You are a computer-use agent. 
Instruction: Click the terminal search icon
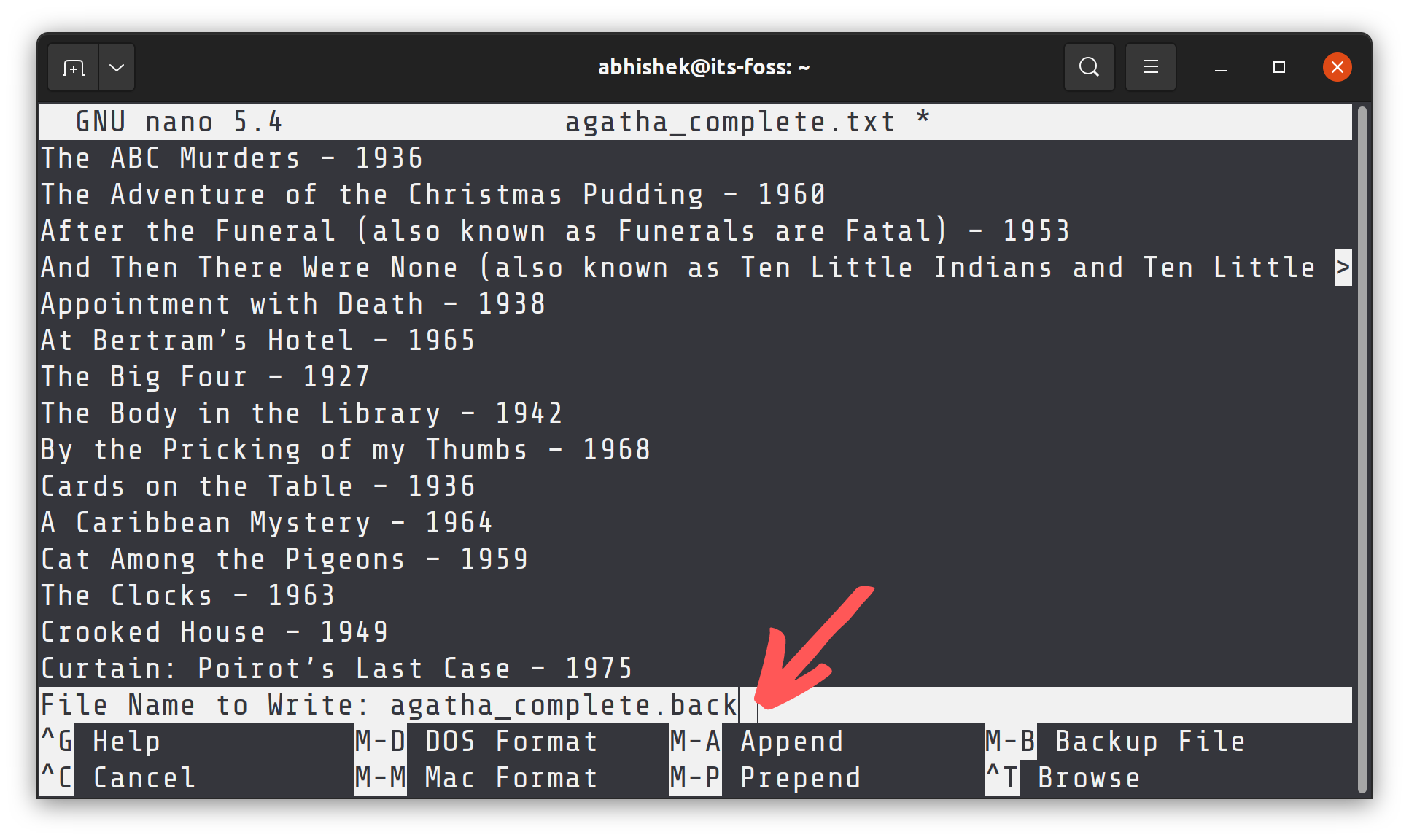pos(1089,67)
